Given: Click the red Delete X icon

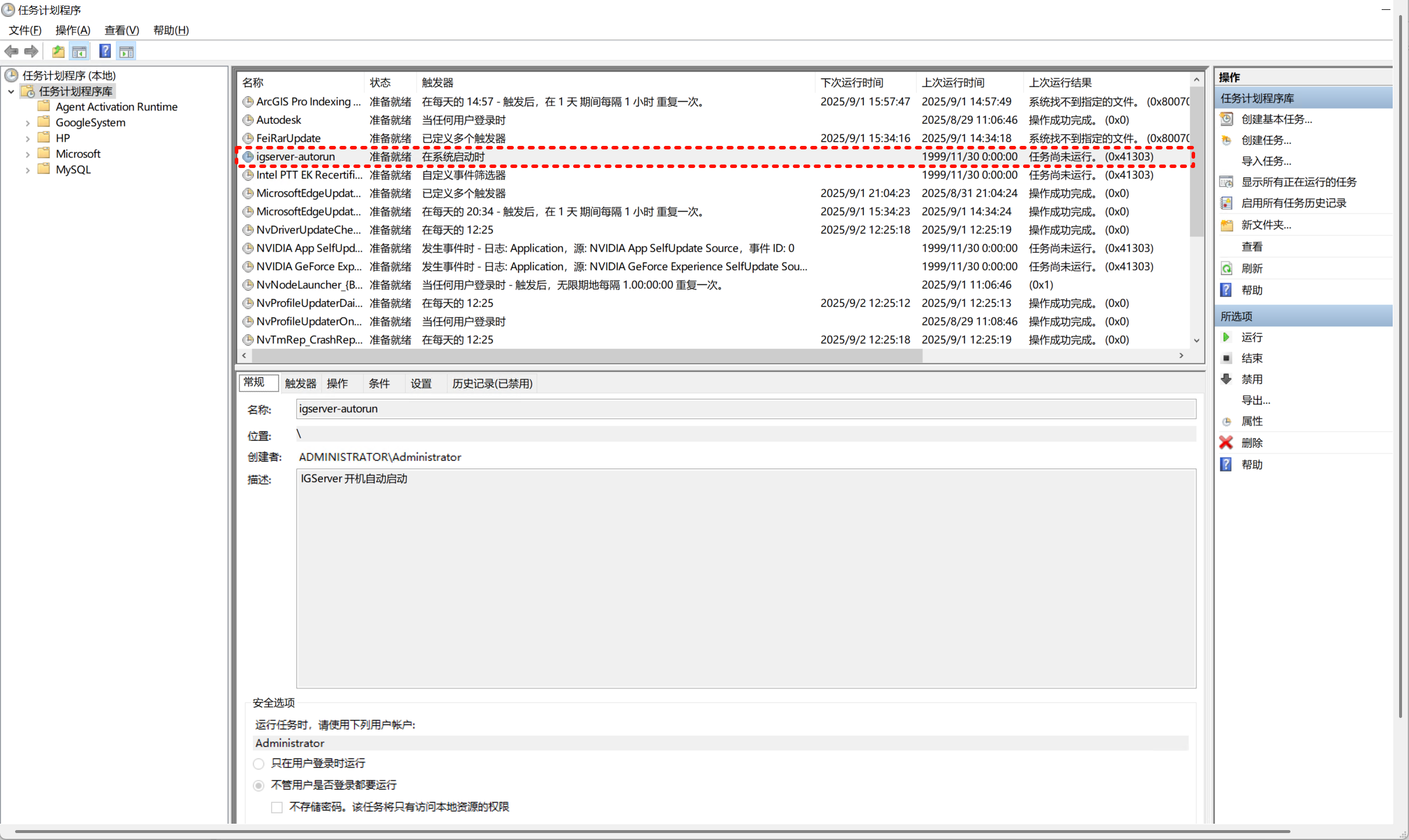Looking at the screenshot, I should coord(1226,442).
